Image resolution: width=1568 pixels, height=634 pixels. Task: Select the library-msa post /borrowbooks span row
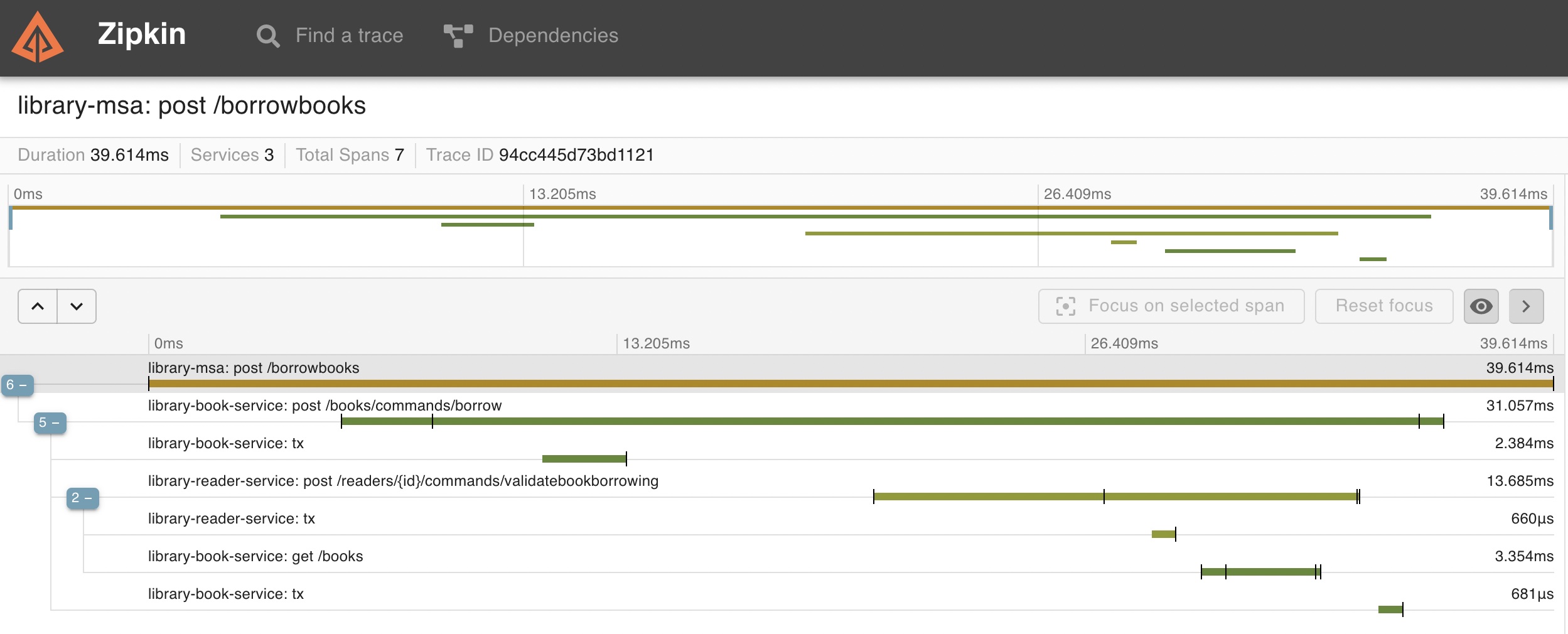(782, 374)
